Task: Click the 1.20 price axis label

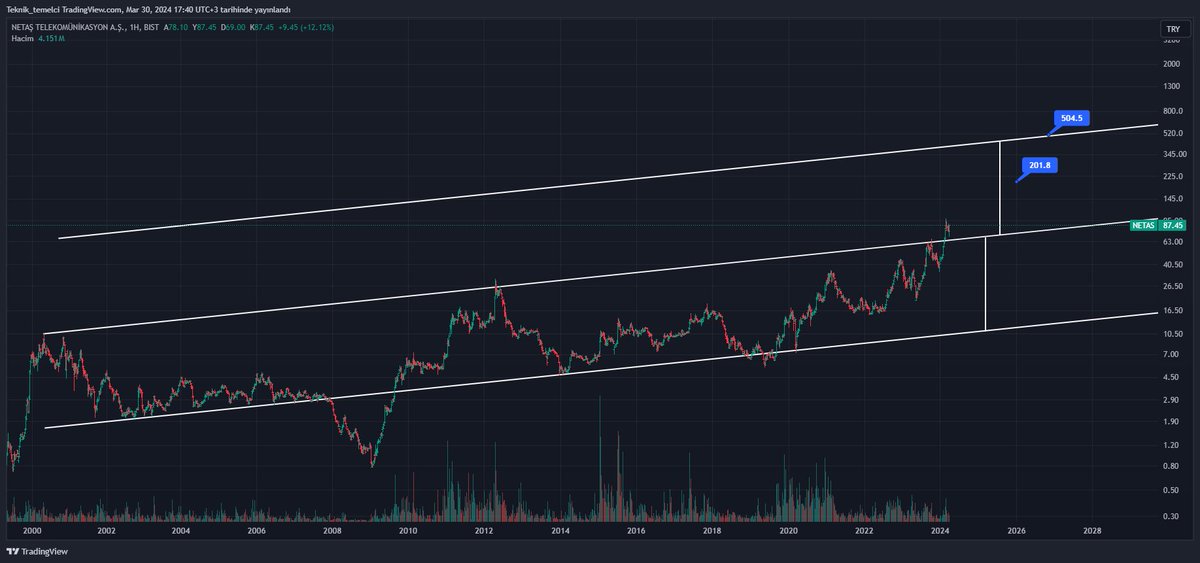Action: tap(1172, 445)
